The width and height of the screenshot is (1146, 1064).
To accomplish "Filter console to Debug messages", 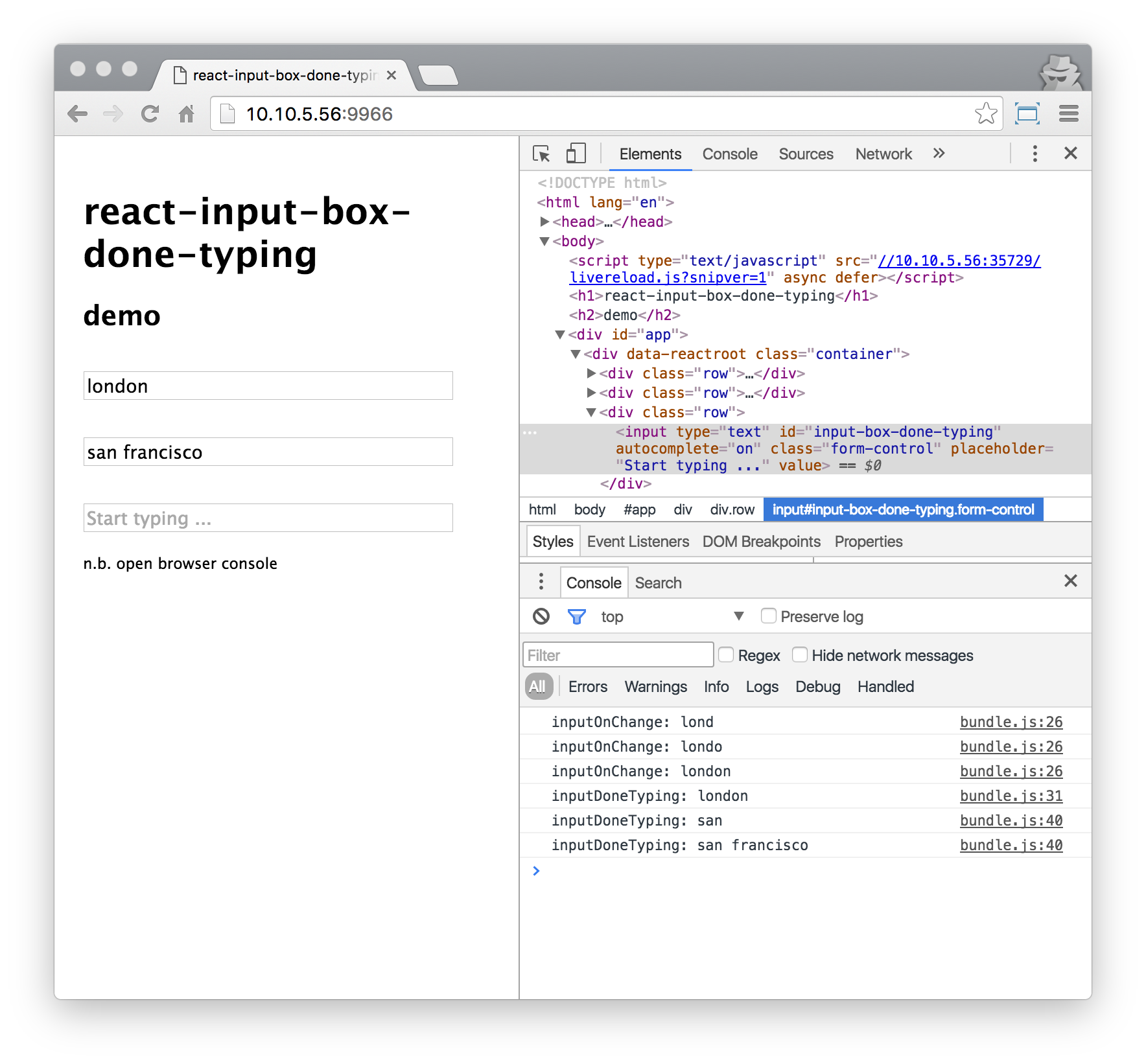I will pos(818,687).
